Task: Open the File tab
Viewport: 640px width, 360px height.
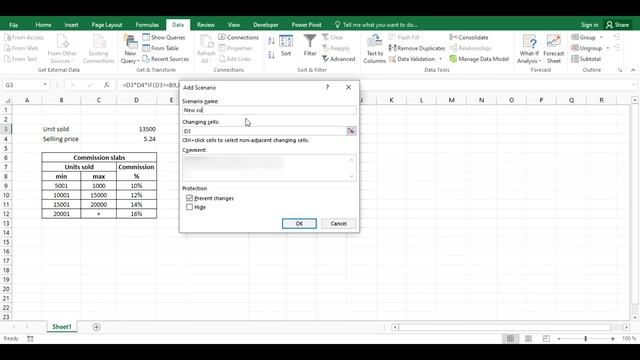Action: click(13, 25)
